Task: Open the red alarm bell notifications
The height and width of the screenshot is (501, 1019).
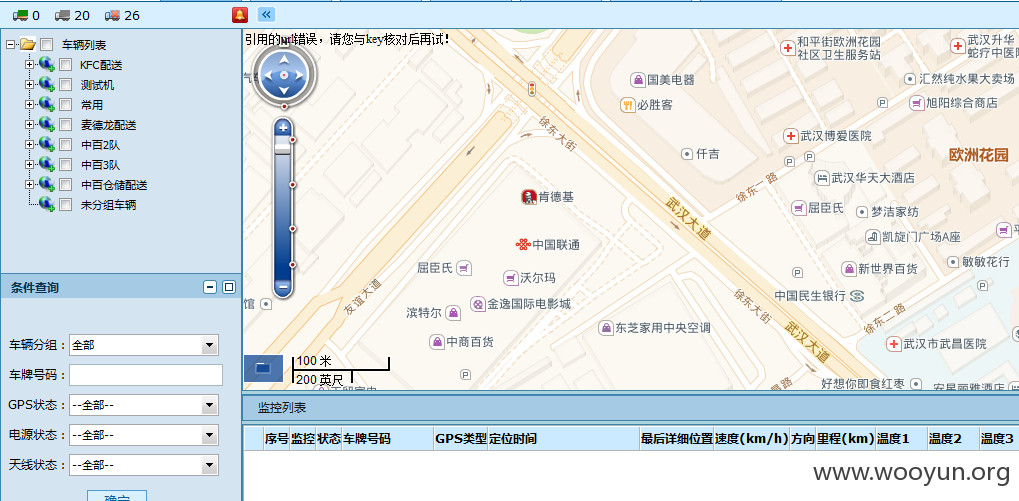Action: click(240, 15)
